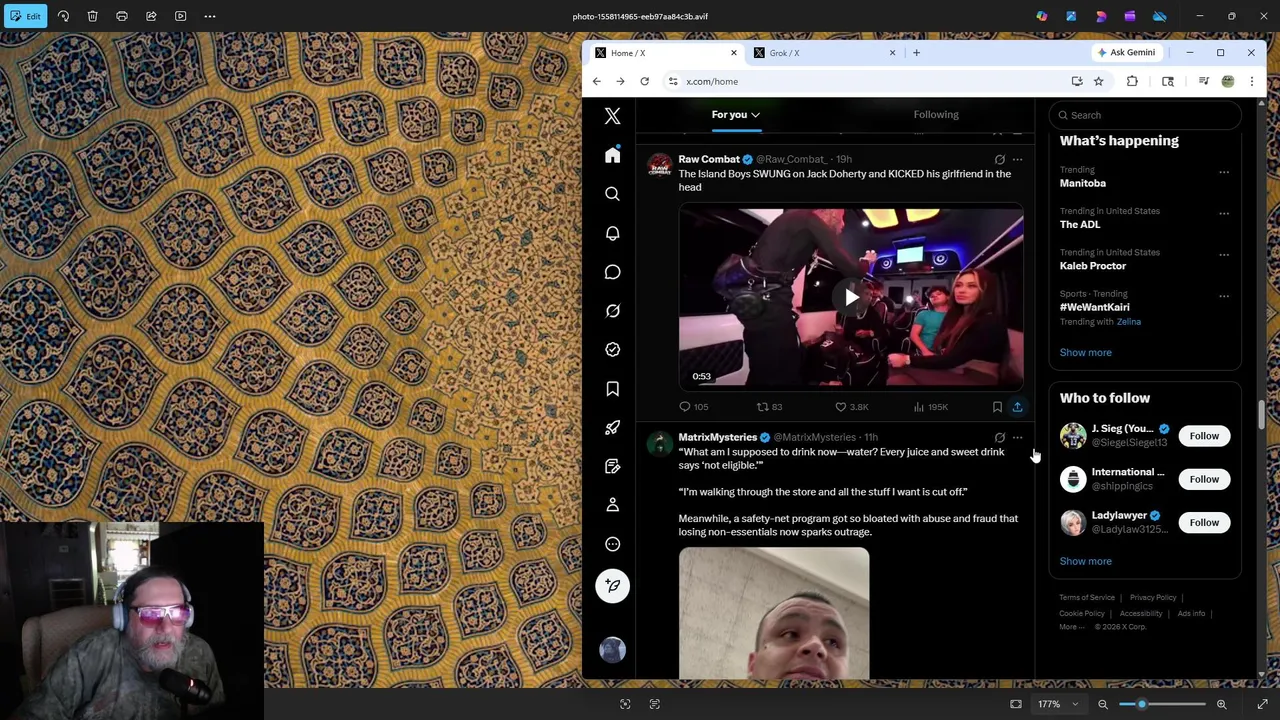Click the x.com/home address bar
This screenshot has height=720, width=1280.
[865, 82]
